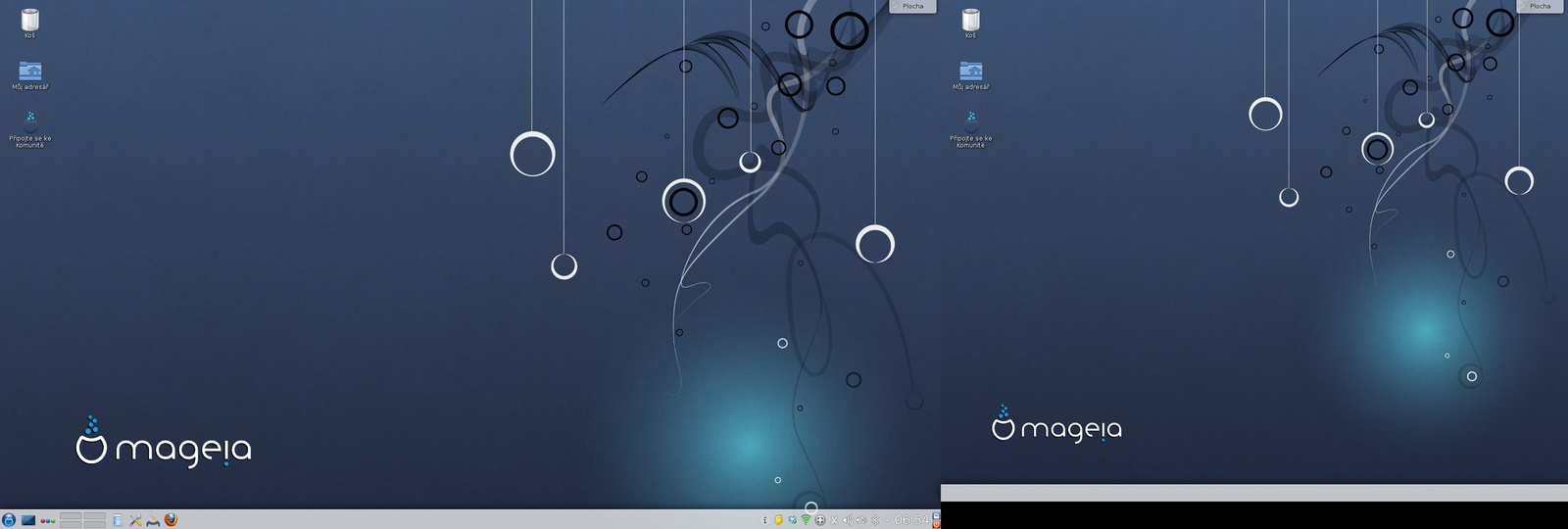The image size is (1568, 529).
Task: Click the round display settings tray icon
Action: (820, 520)
